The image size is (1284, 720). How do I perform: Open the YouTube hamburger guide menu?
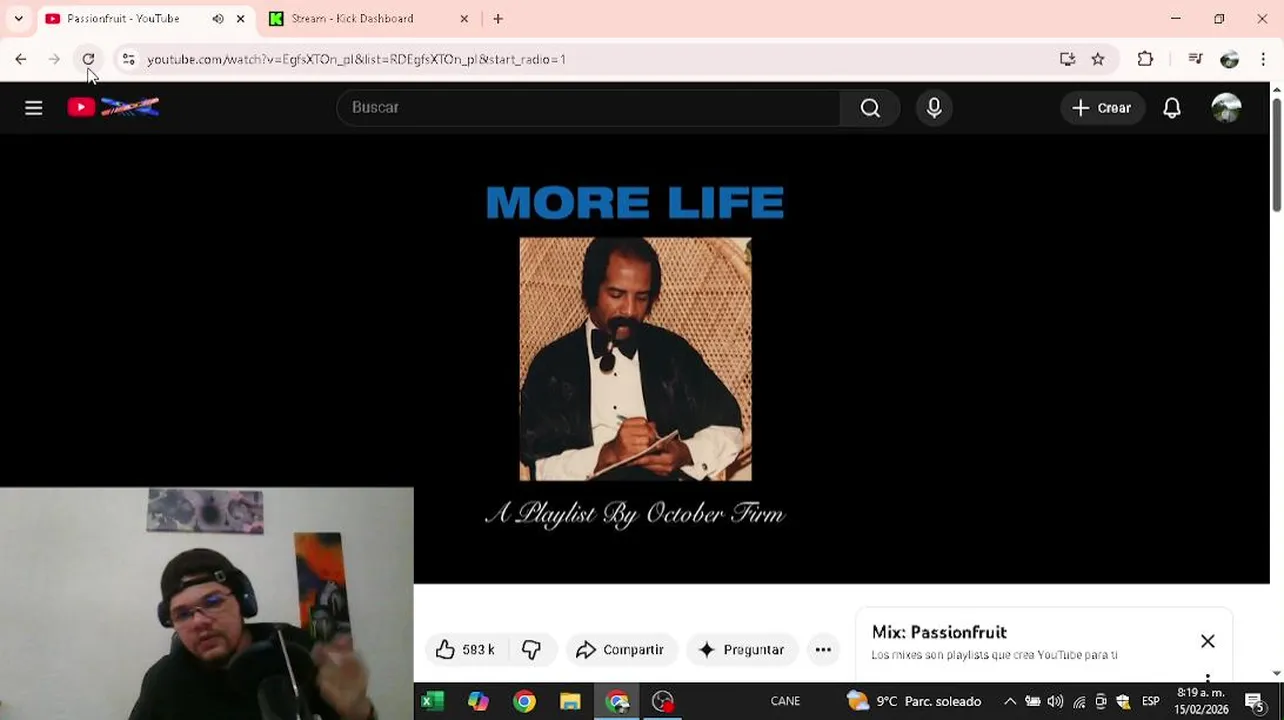pos(34,108)
